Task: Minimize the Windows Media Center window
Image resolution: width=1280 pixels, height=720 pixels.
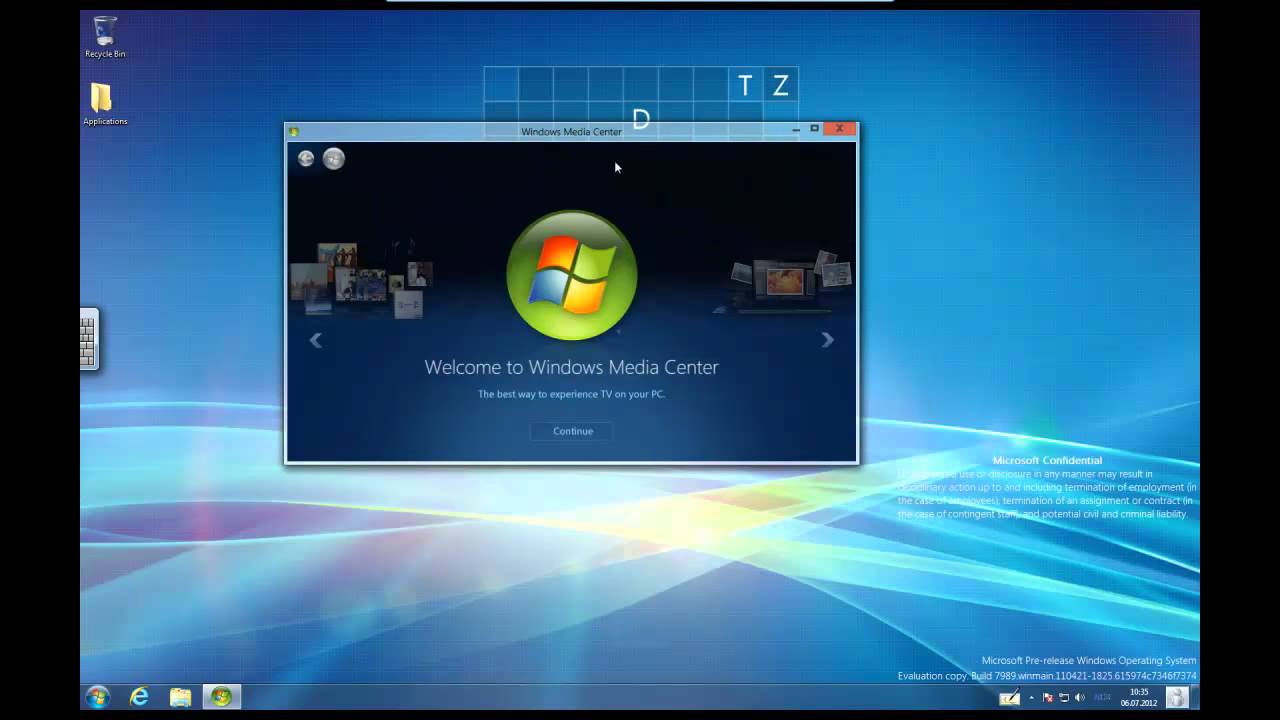Action: pyautogui.click(x=796, y=129)
